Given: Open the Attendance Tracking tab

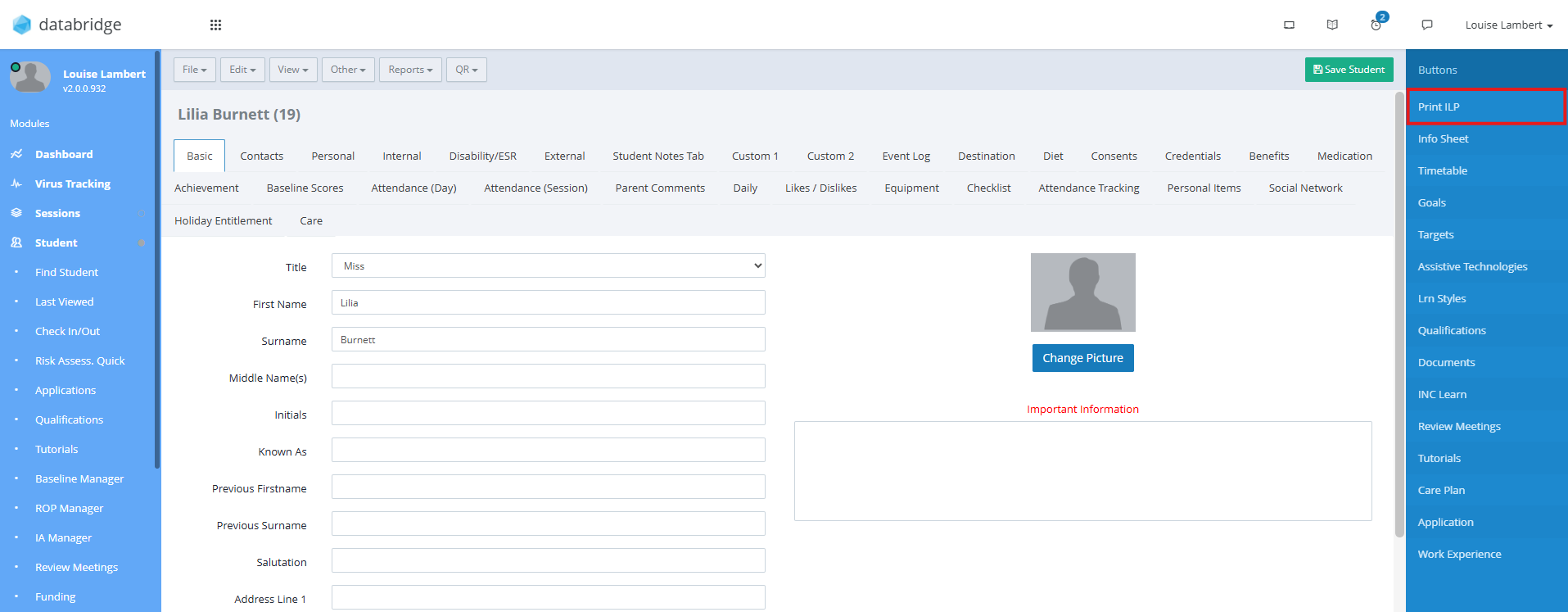Looking at the screenshot, I should point(1088,188).
